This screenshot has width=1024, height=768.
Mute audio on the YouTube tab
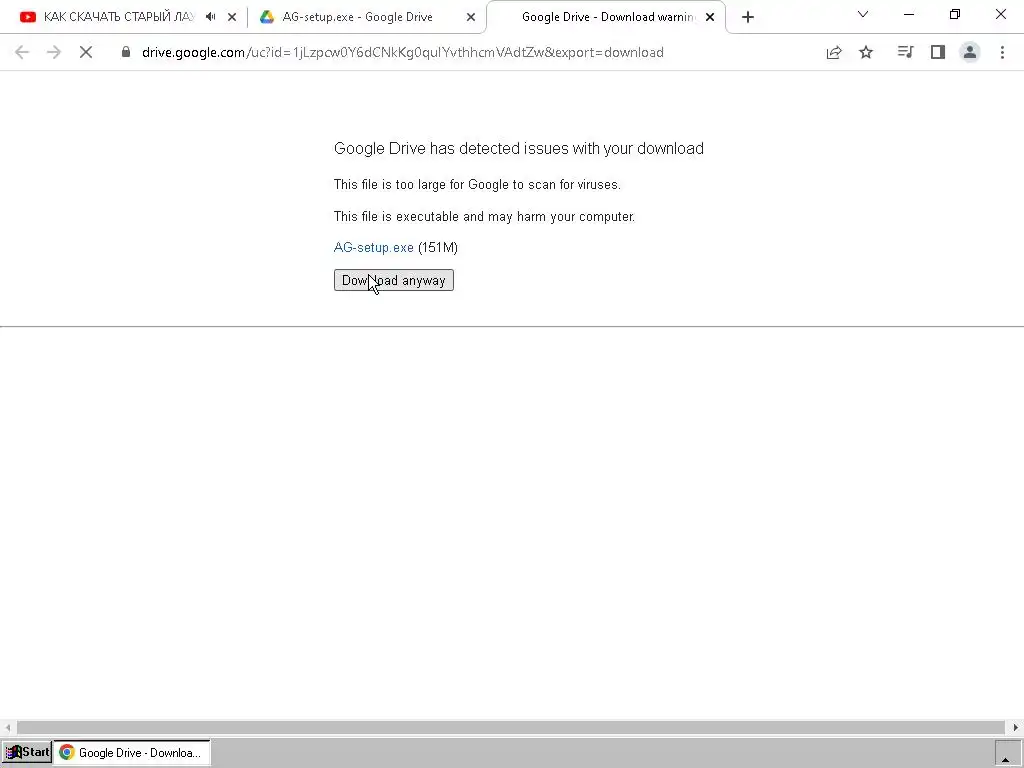pyautogui.click(x=210, y=17)
